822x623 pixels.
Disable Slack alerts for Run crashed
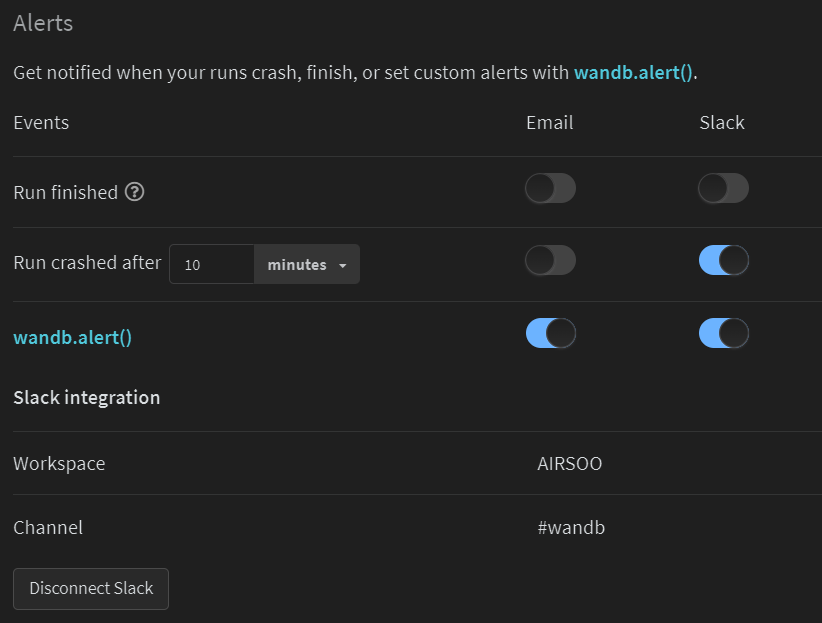click(x=723, y=261)
